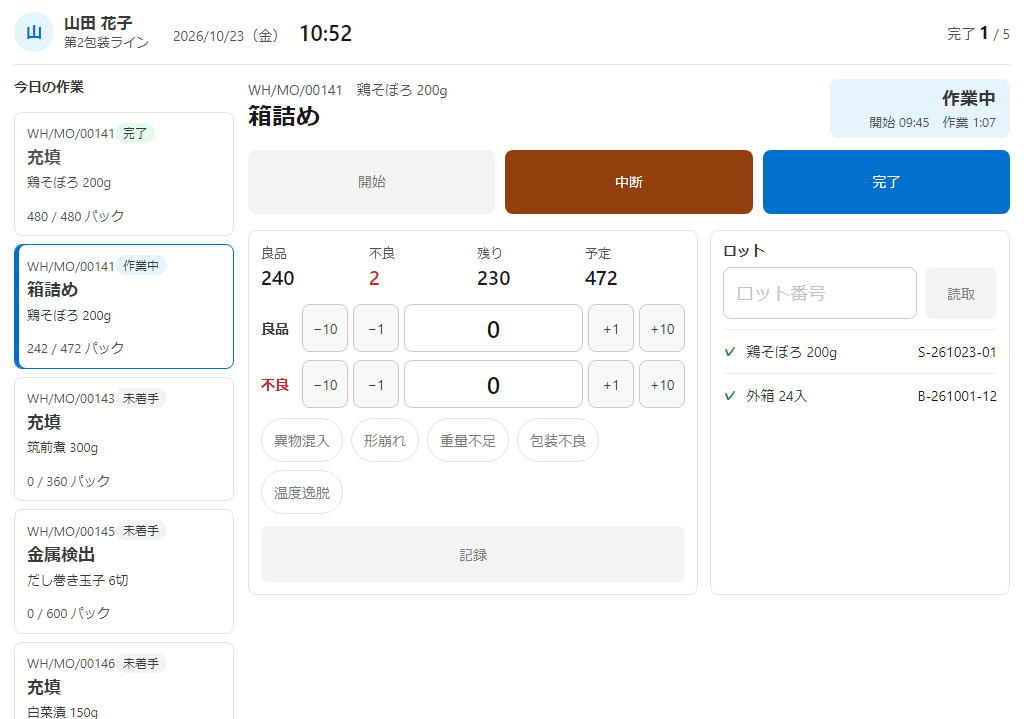Pause work with the 中断 button
The height and width of the screenshot is (719, 1024).
pyautogui.click(x=629, y=182)
